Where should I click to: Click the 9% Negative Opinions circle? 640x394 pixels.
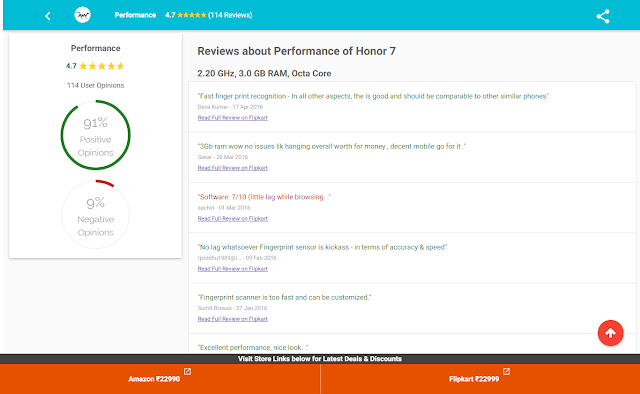coord(96,215)
